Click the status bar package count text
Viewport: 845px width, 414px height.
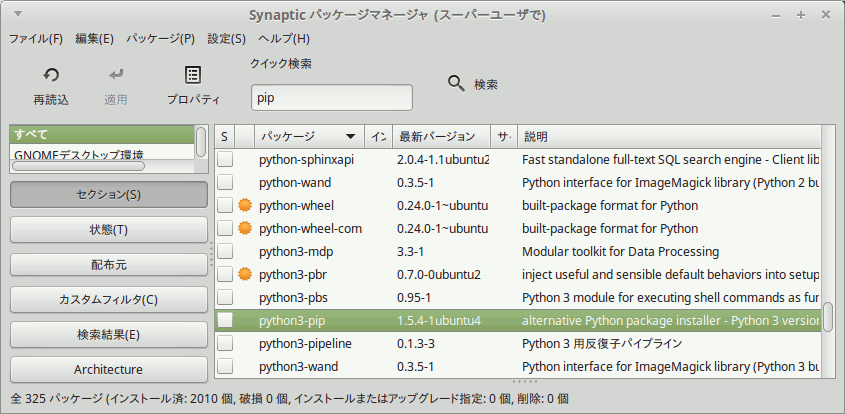289,399
